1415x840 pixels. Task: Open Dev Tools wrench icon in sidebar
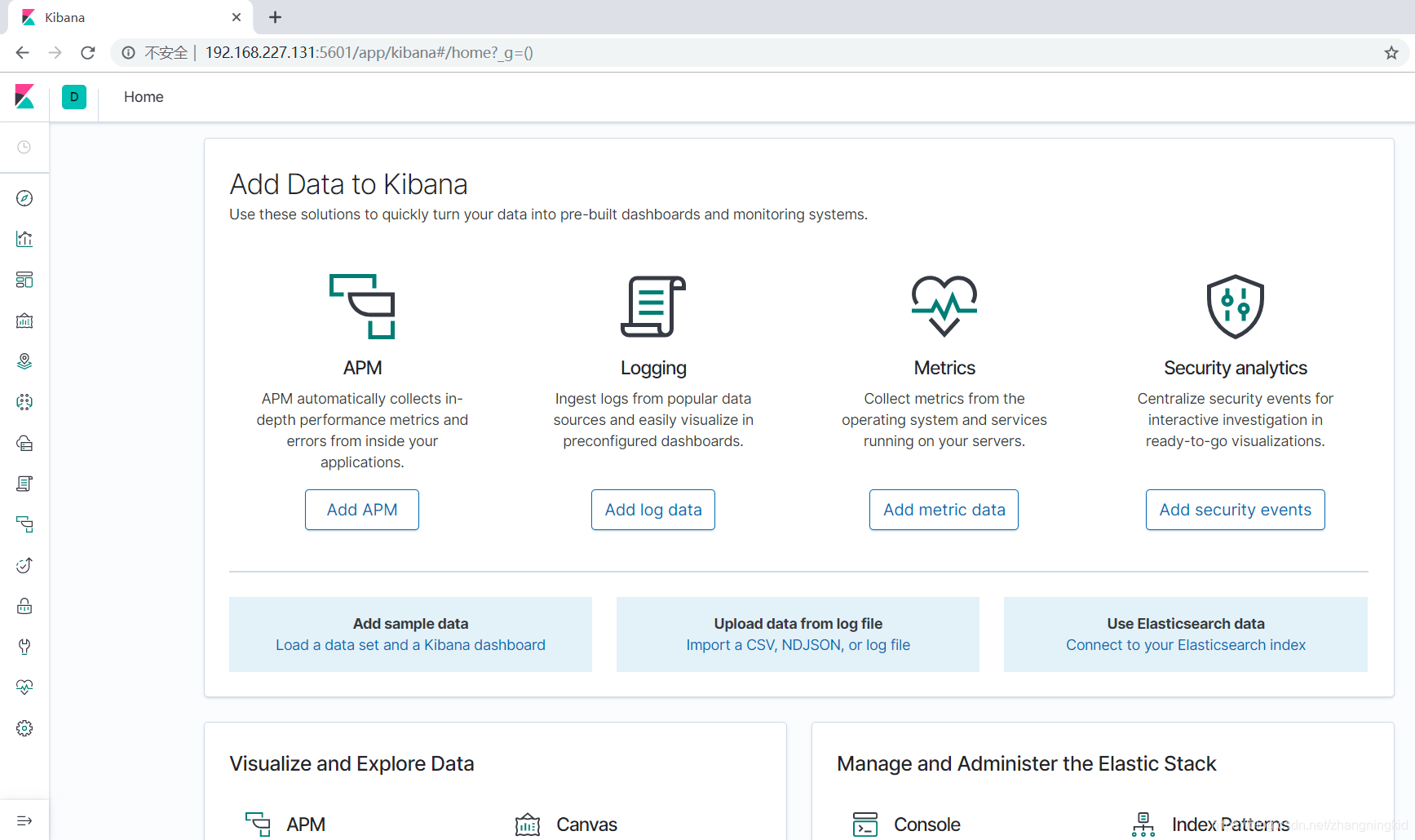point(24,647)
